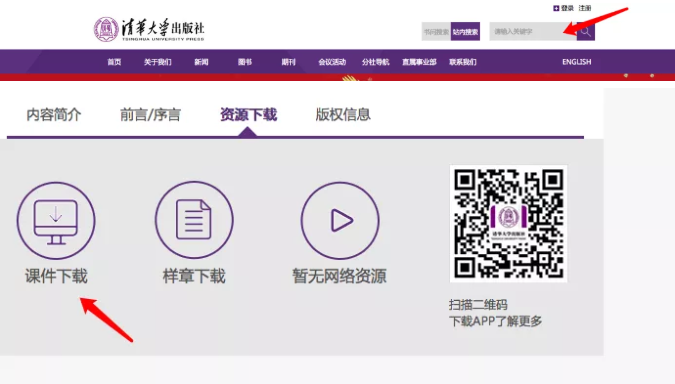Open 直属事业部 in navigation bar
This screenshot has width=675, height=384.
point(419,62)
